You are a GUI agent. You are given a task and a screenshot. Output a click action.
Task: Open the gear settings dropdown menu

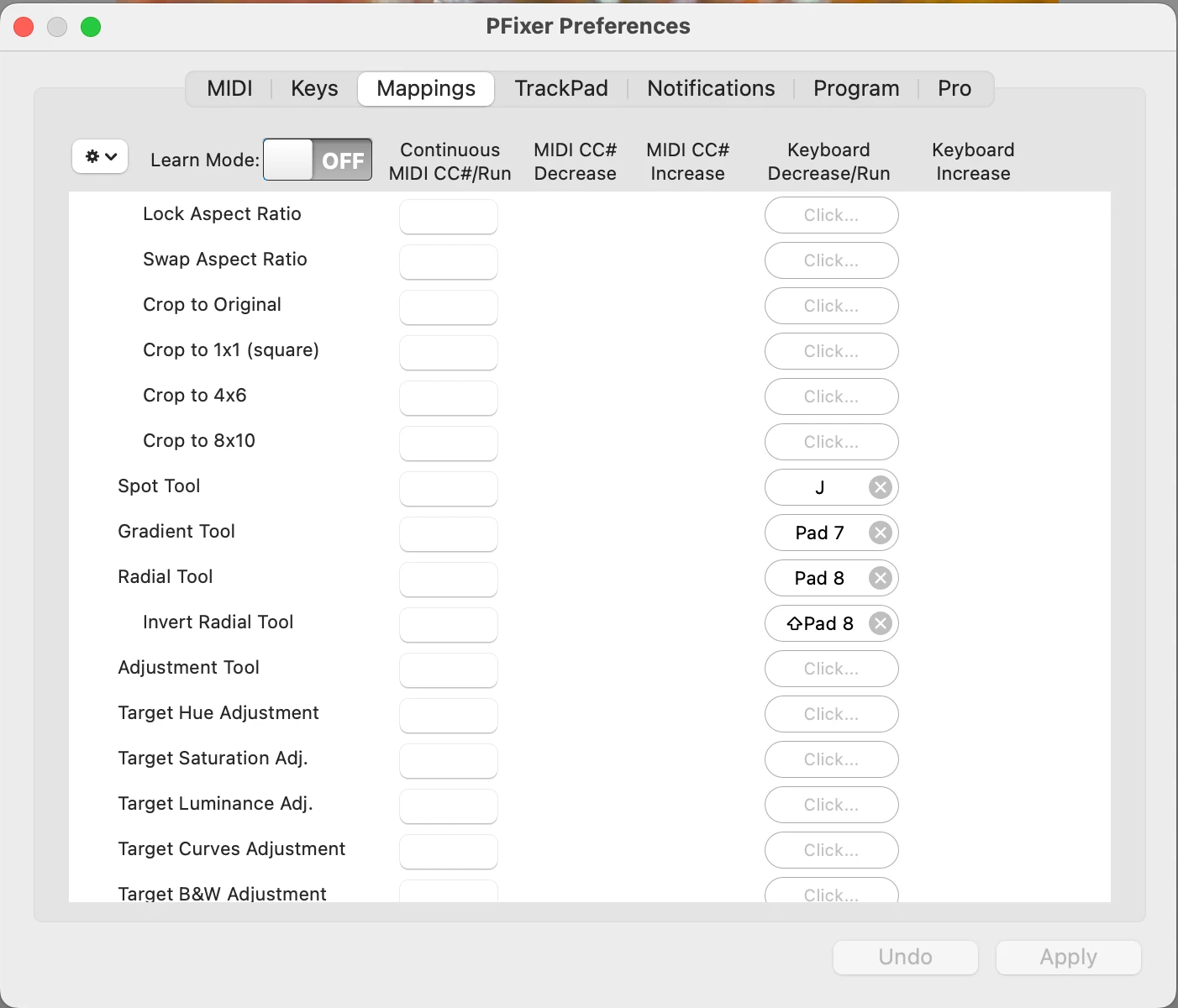click(100, 156)
